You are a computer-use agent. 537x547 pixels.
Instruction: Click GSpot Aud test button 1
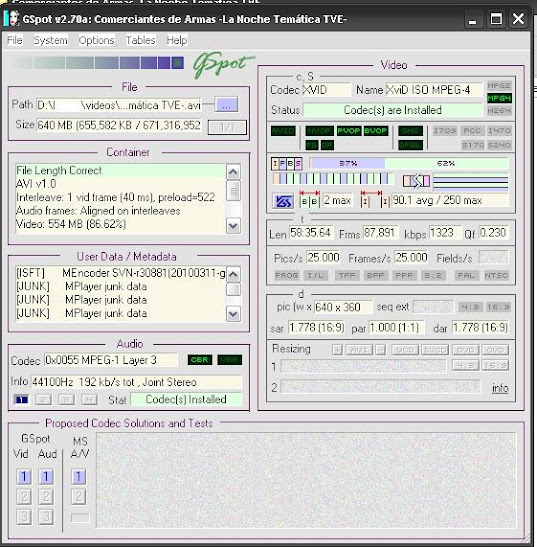(46, 476)
